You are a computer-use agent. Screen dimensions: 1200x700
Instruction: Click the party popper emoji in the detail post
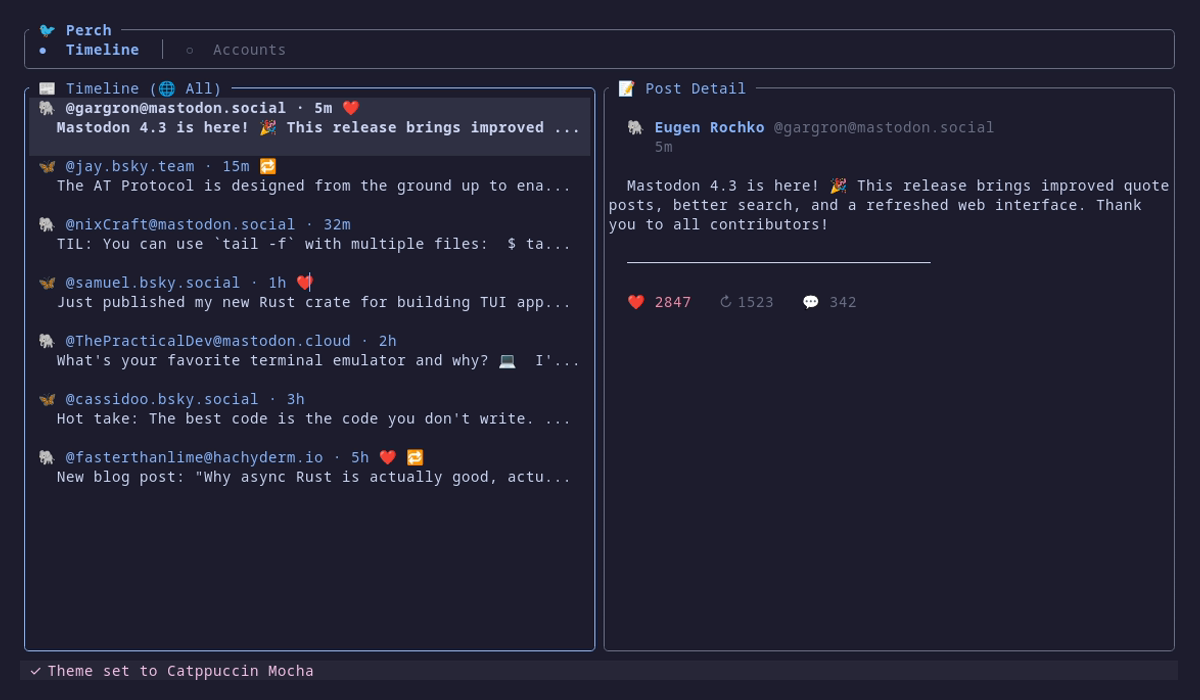pyautogui.click(x=838, y=185)
